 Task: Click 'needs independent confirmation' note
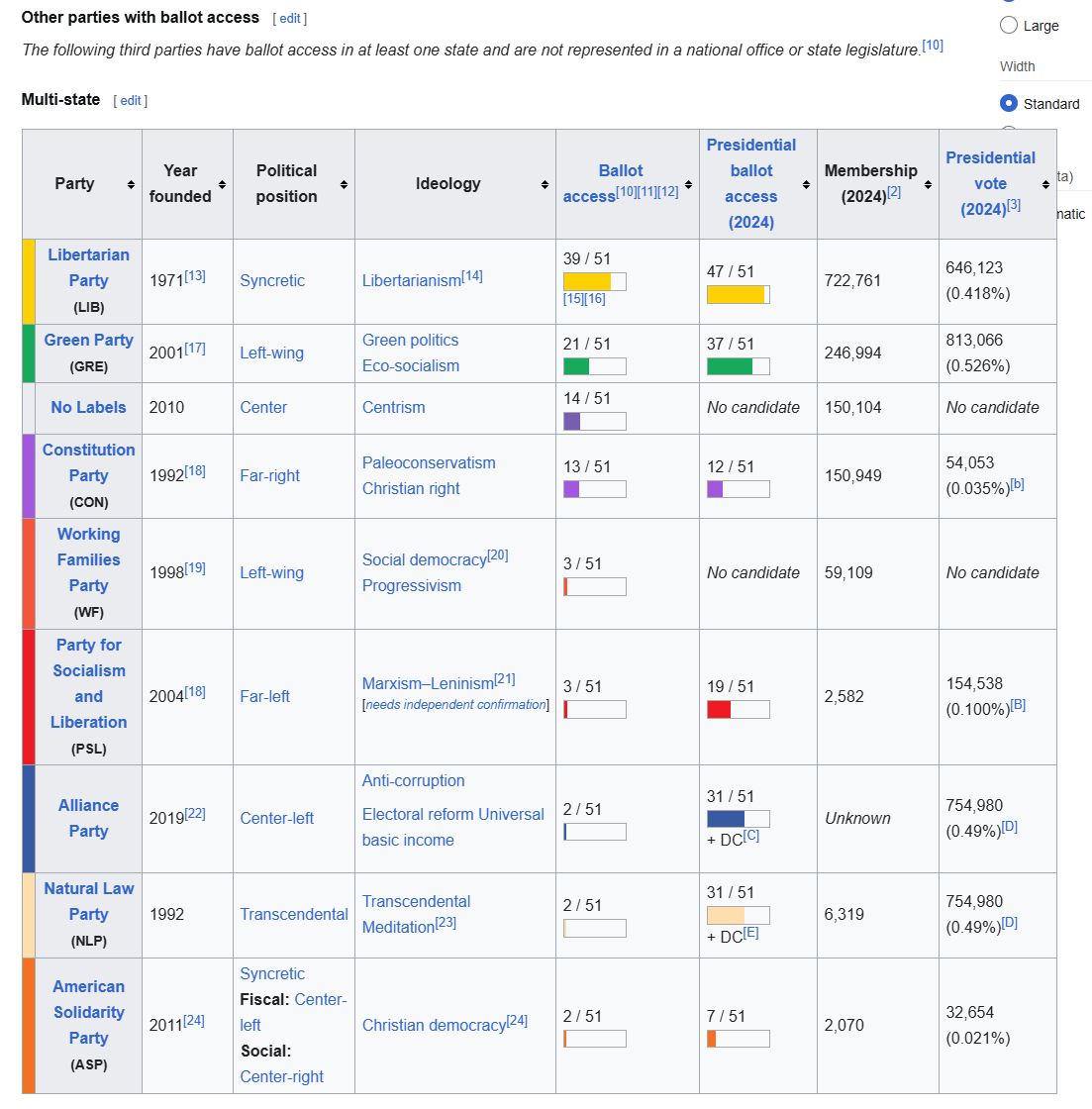pos(455,704)
